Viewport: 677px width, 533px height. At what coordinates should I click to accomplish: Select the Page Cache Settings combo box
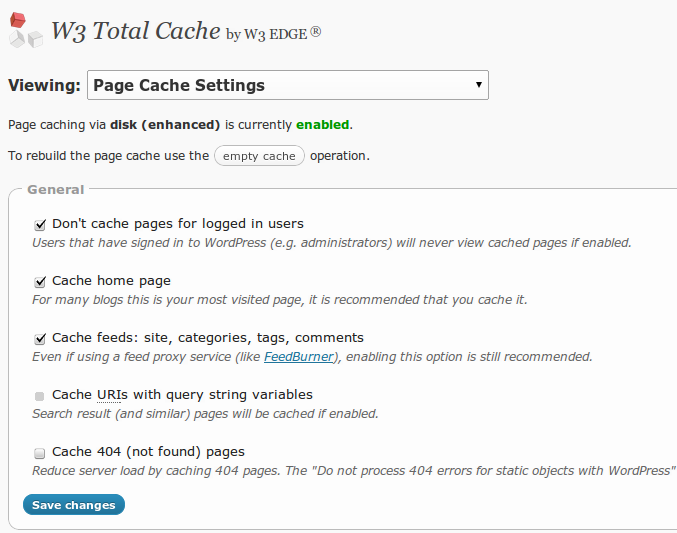[288, 85]
